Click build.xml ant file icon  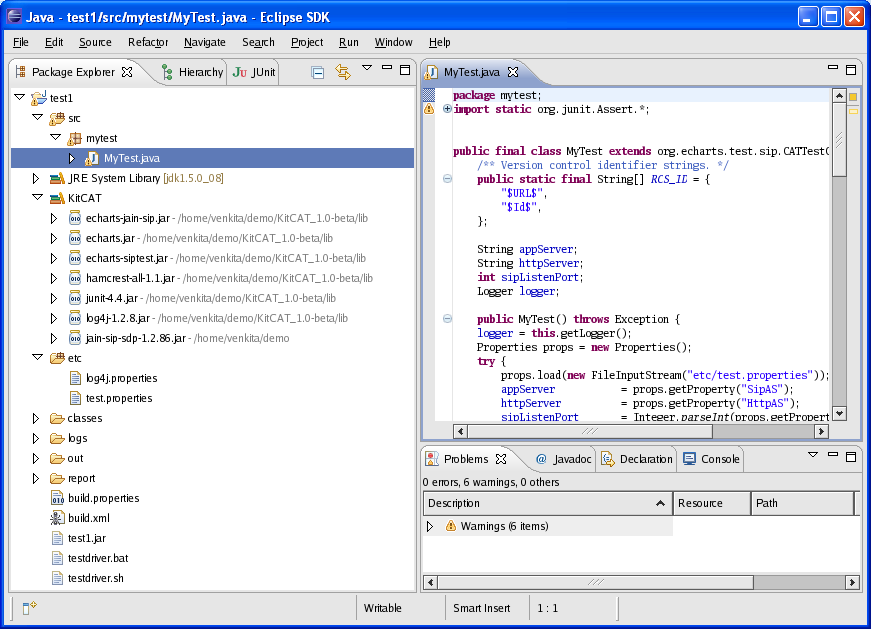click(x=57, y=518)
